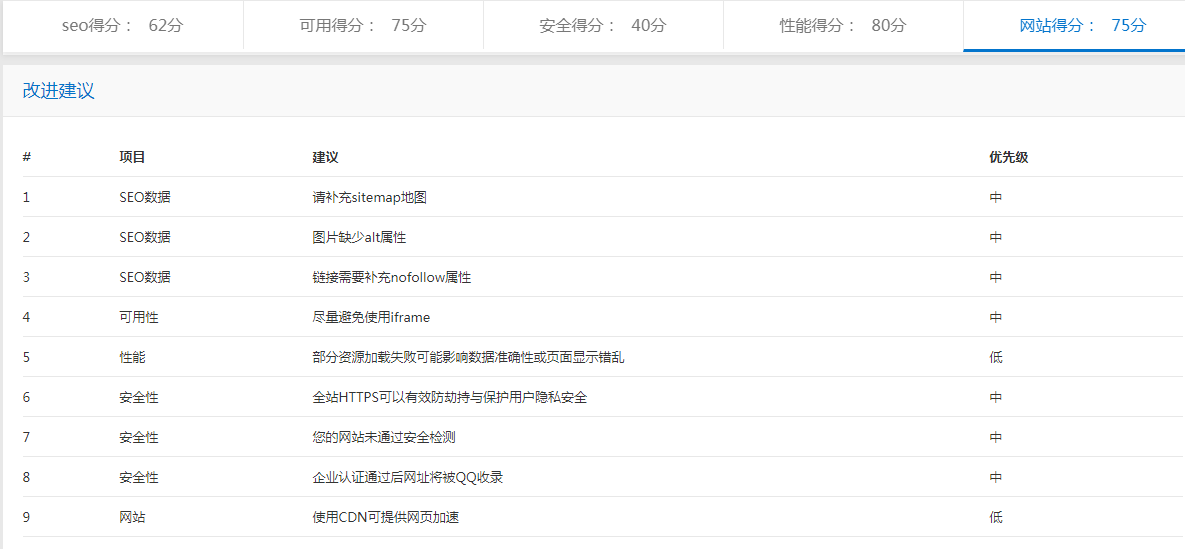Viewport: 1185px width, 549px height.
Task: Click the 优先级 column header
Action: point(1008,158)
